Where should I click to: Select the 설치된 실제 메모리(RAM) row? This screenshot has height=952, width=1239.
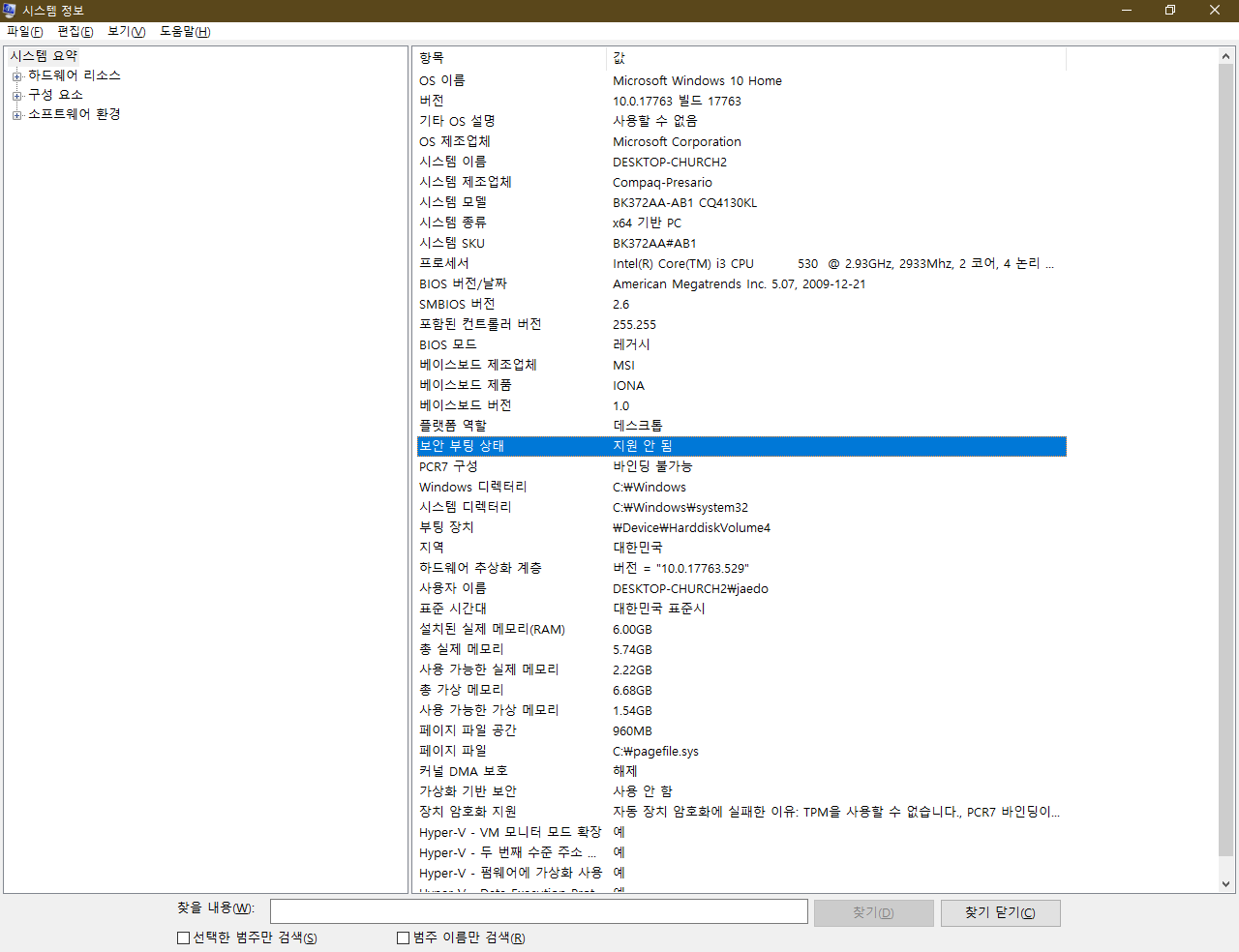click(x=741, y=629)
